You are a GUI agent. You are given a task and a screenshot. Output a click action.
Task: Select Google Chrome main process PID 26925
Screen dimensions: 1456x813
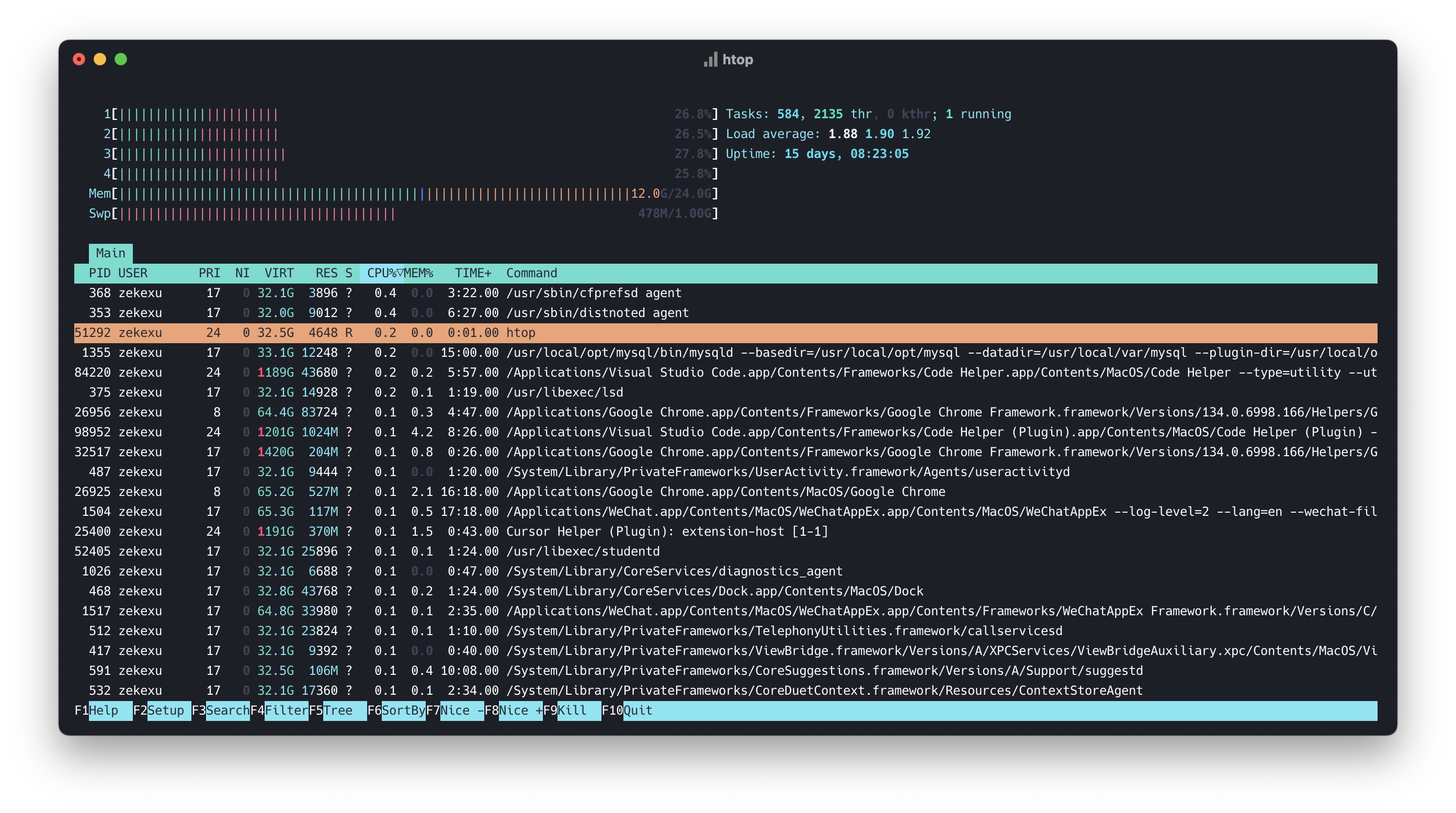(x=726, y=491)
